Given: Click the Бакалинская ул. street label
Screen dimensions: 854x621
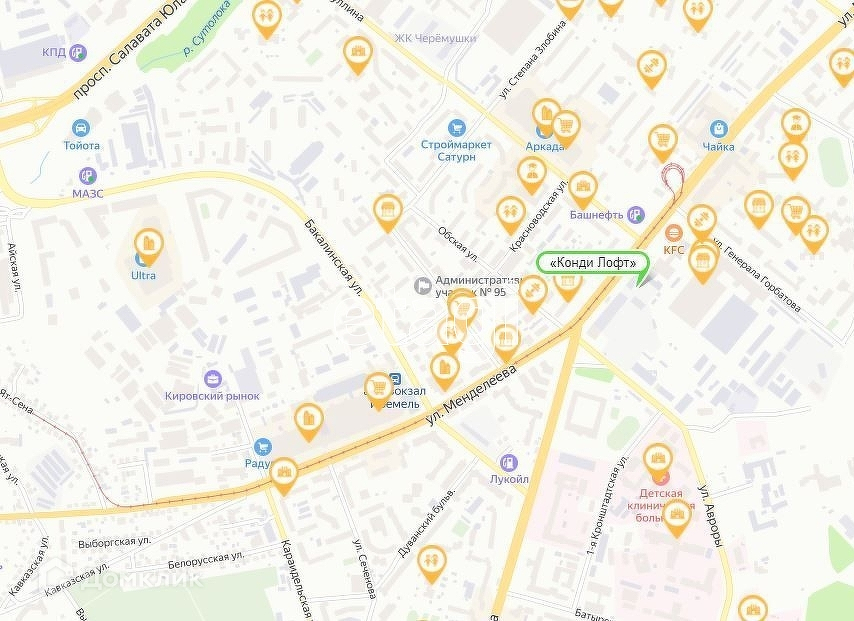Looking at the screenshot, I should tap(333, 258).
